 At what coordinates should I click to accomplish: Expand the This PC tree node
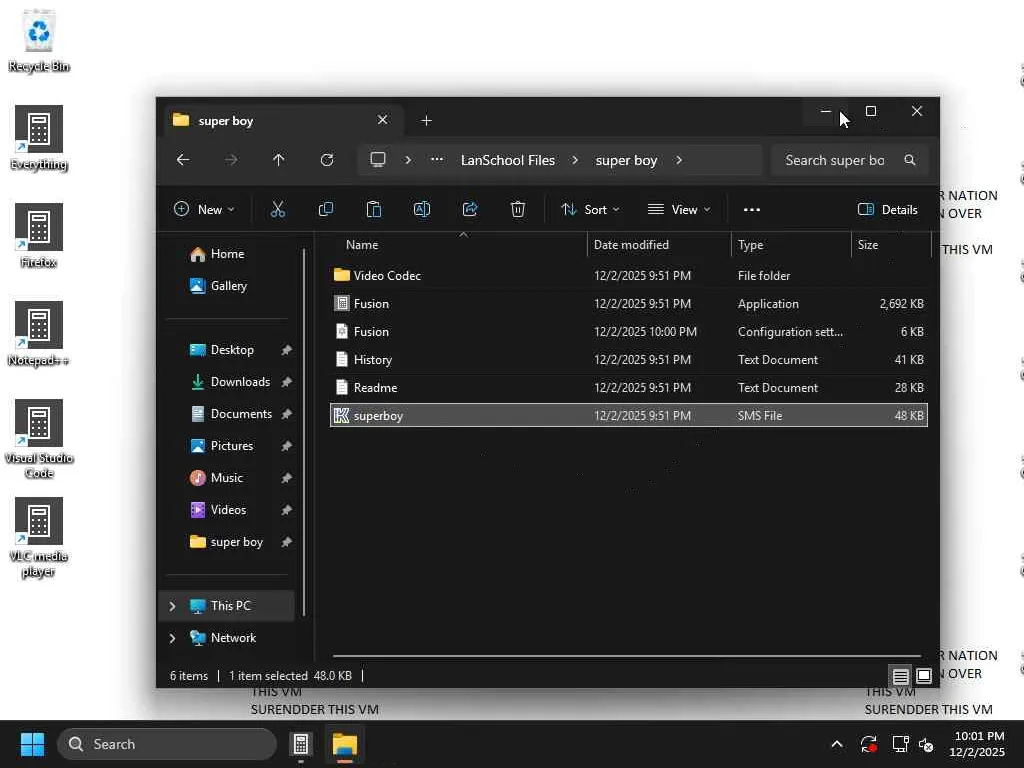click(x=172, y=606)
